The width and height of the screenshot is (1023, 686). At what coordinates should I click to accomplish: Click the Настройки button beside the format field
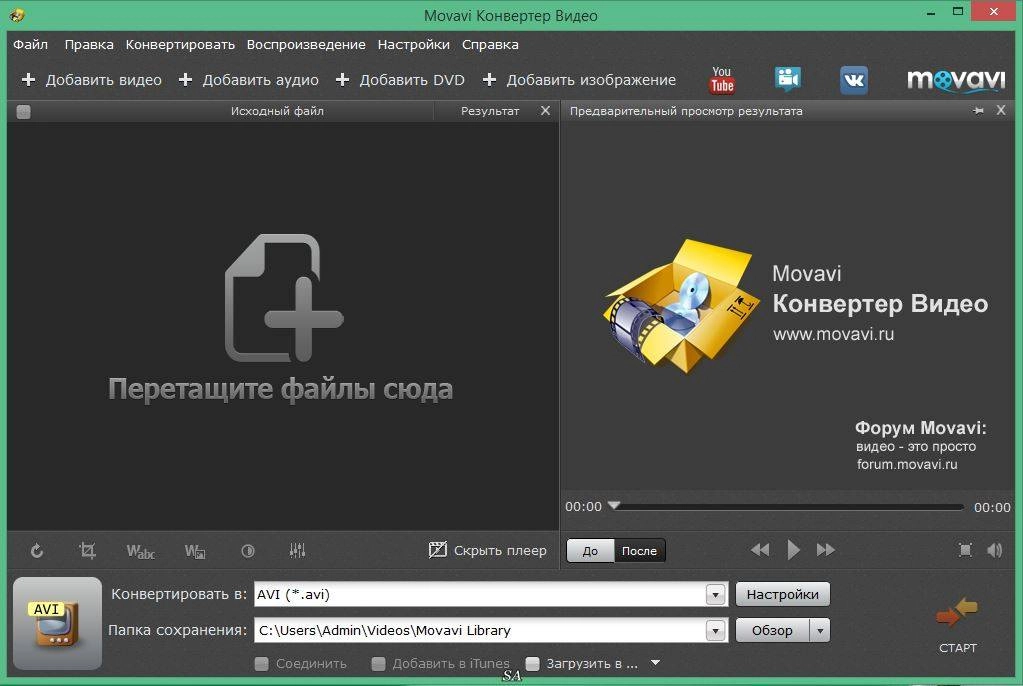[x=783, y=595]
